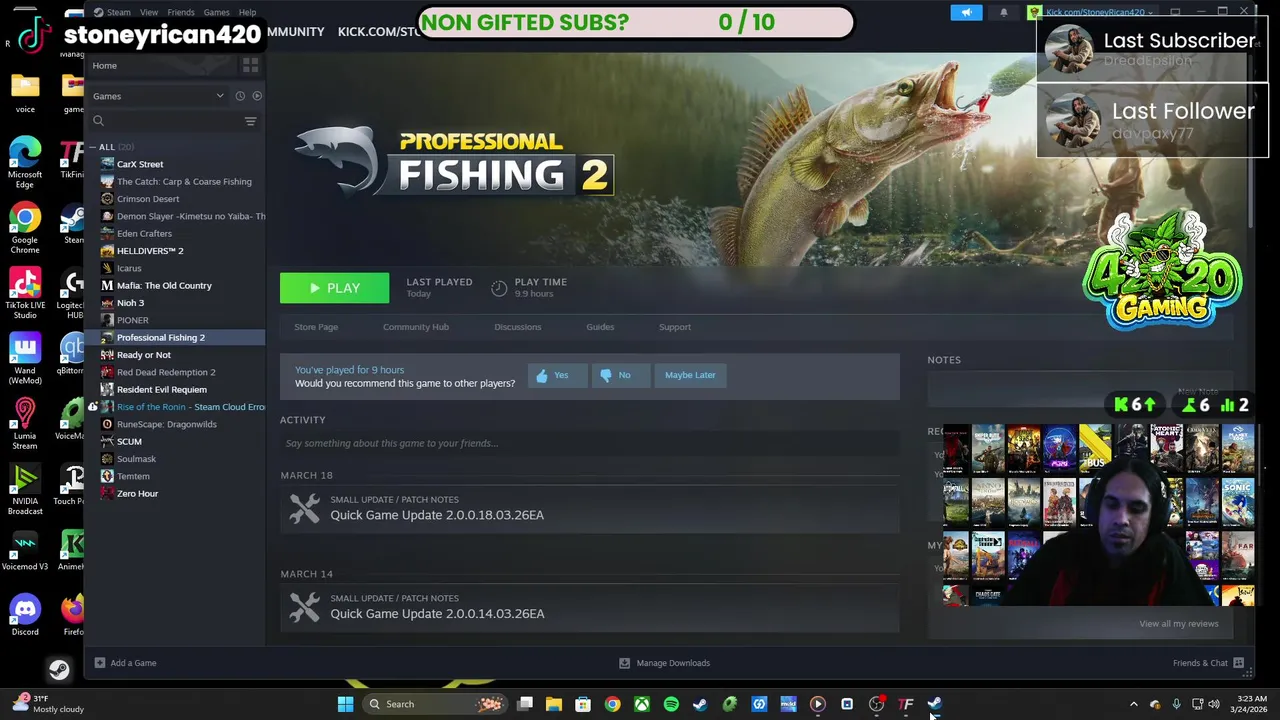Select CarX Street in the library
The image size is (1280, 720).
(x=140, y=164)
